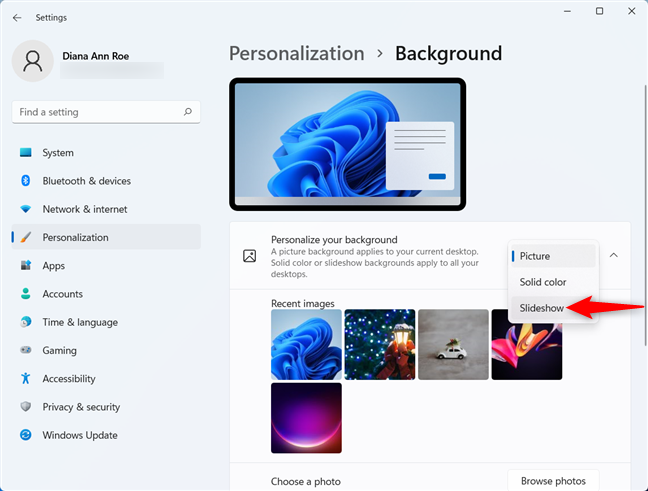648x491 pixels.
Task: Select the Christmas lantern recent image
Action: [x=380, y=344]
